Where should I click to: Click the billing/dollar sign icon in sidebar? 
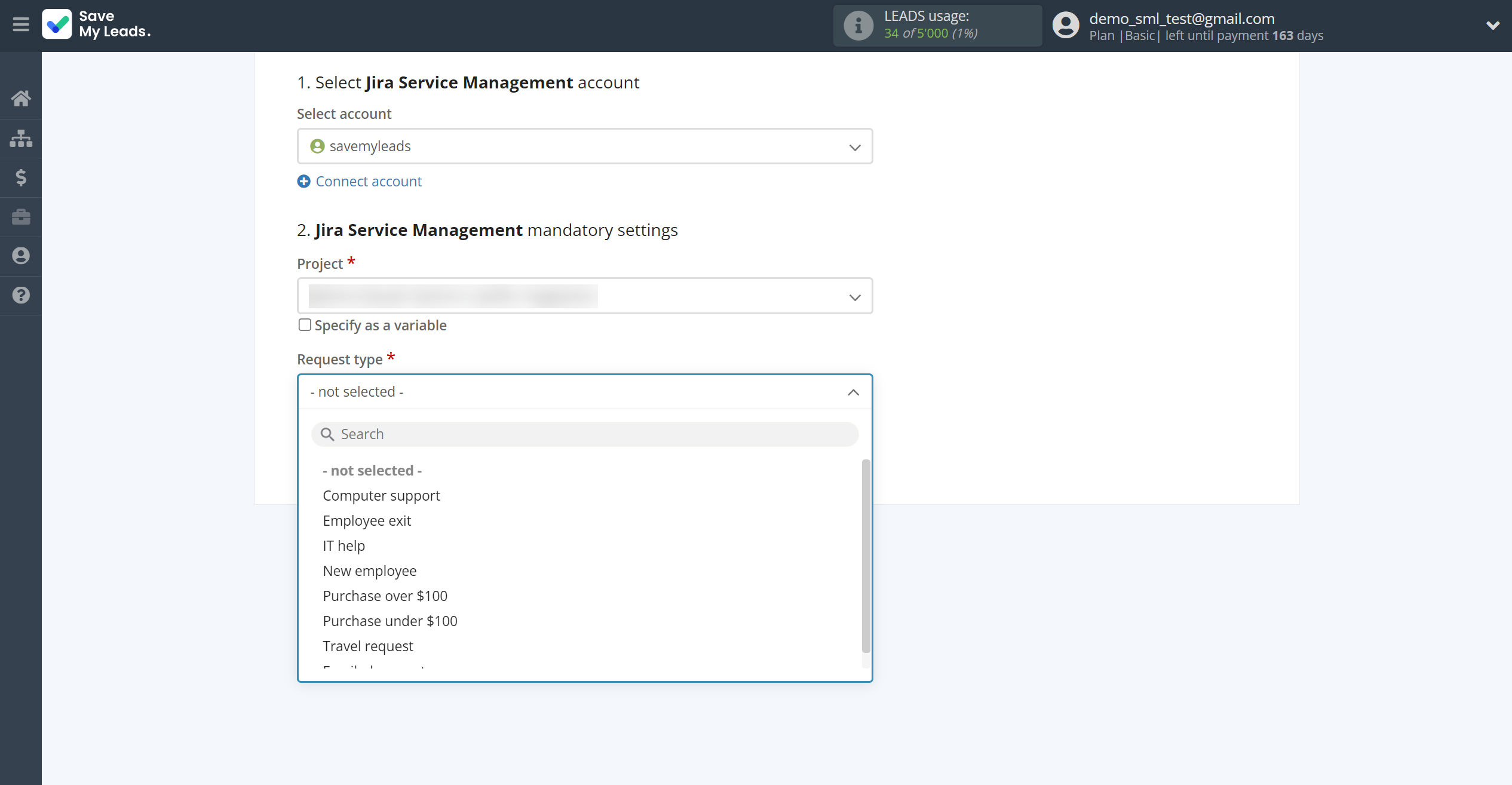click(21, 177)
